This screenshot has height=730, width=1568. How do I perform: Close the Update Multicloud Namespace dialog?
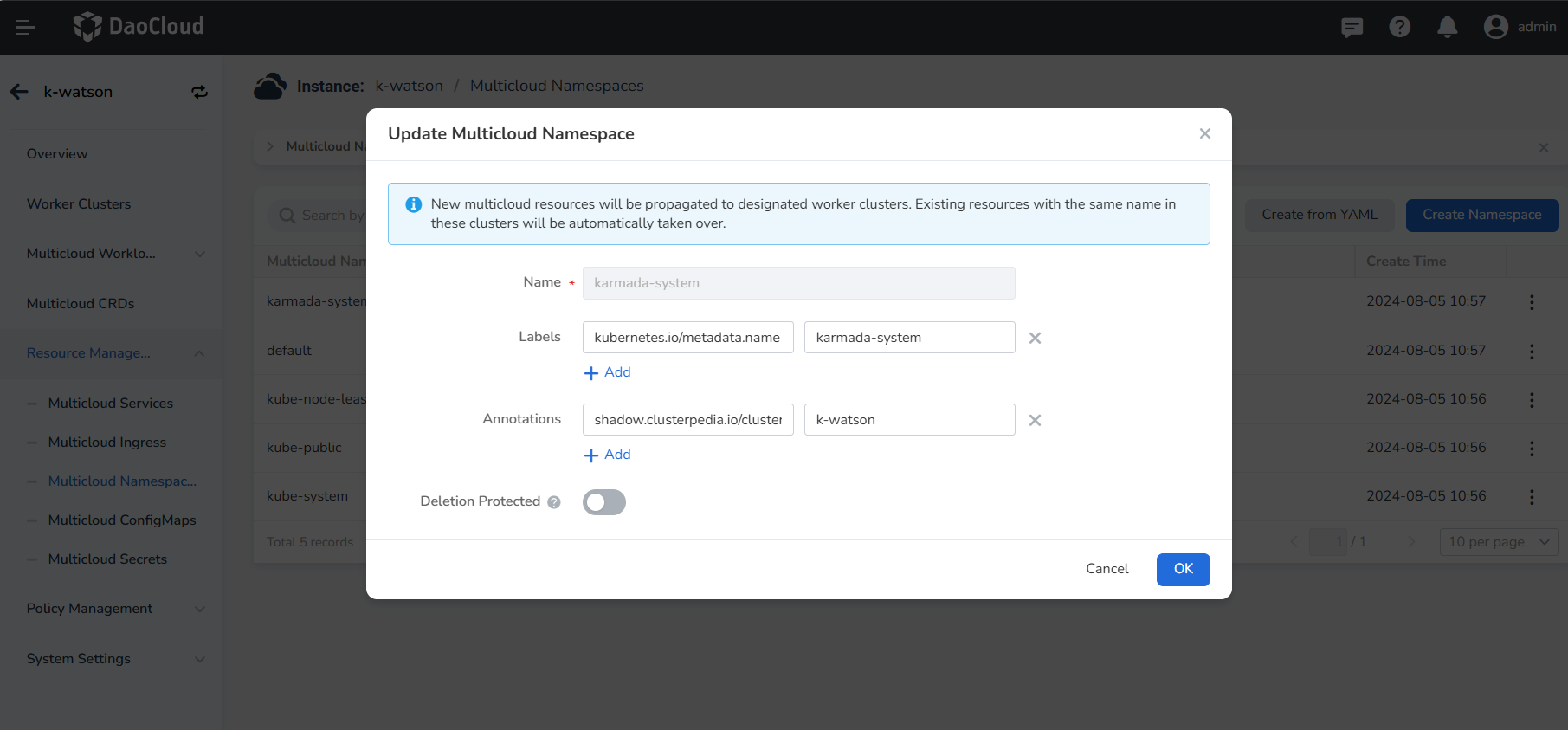(1204, 133)
